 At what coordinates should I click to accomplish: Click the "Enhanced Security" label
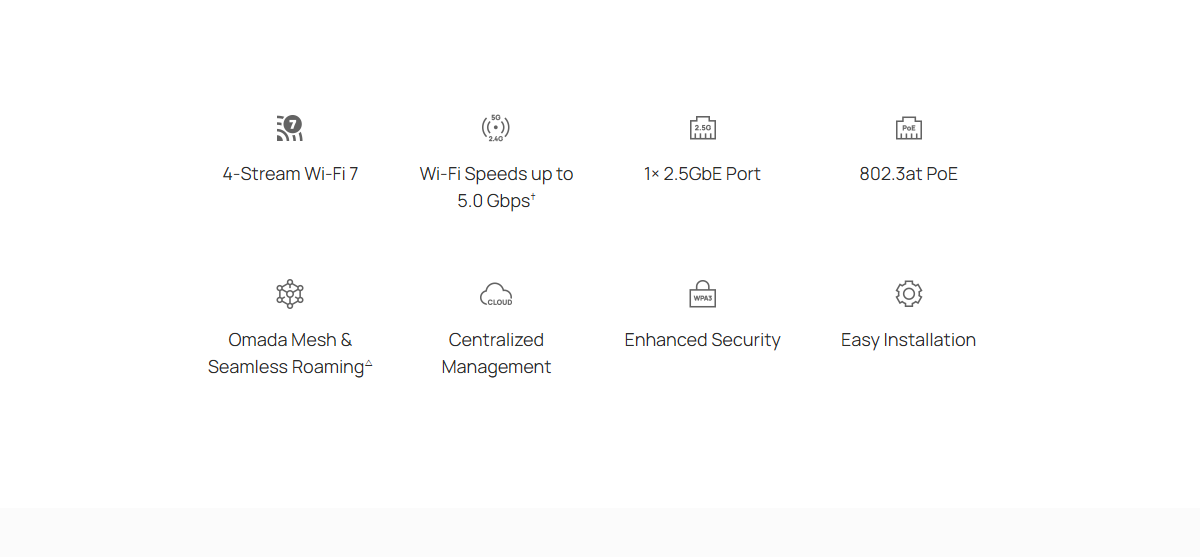click(702, 340)
